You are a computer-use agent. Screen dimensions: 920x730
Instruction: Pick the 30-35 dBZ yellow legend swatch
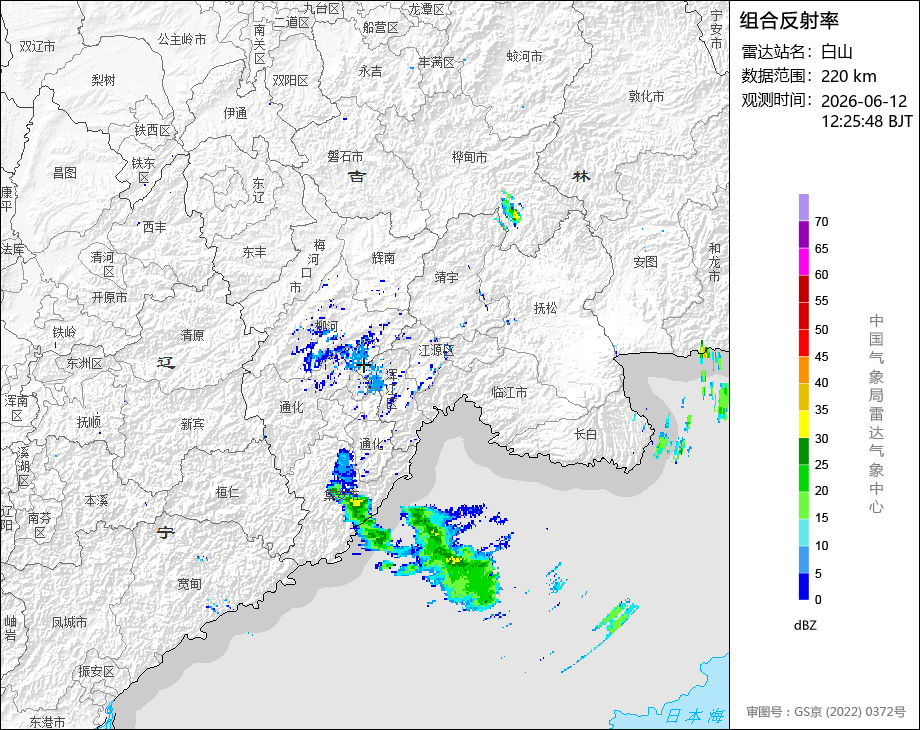coord(804,424)
